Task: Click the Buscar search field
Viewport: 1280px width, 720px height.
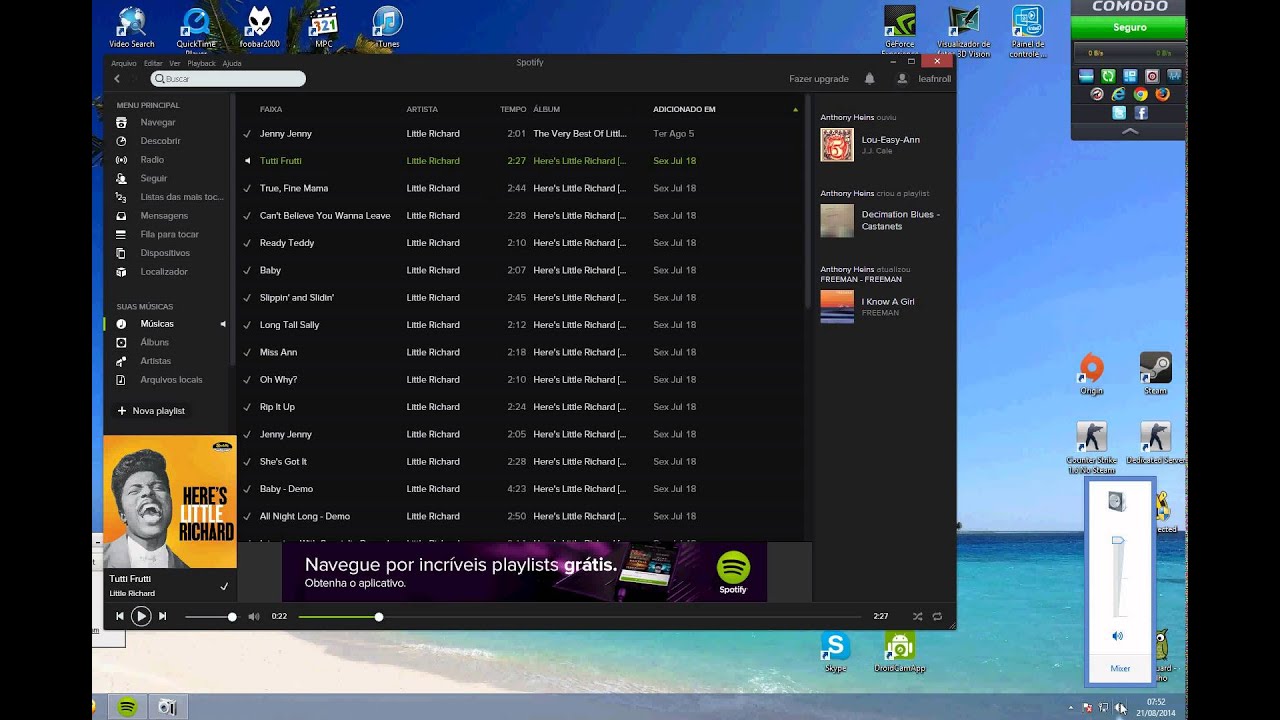Action: (228, 78)
